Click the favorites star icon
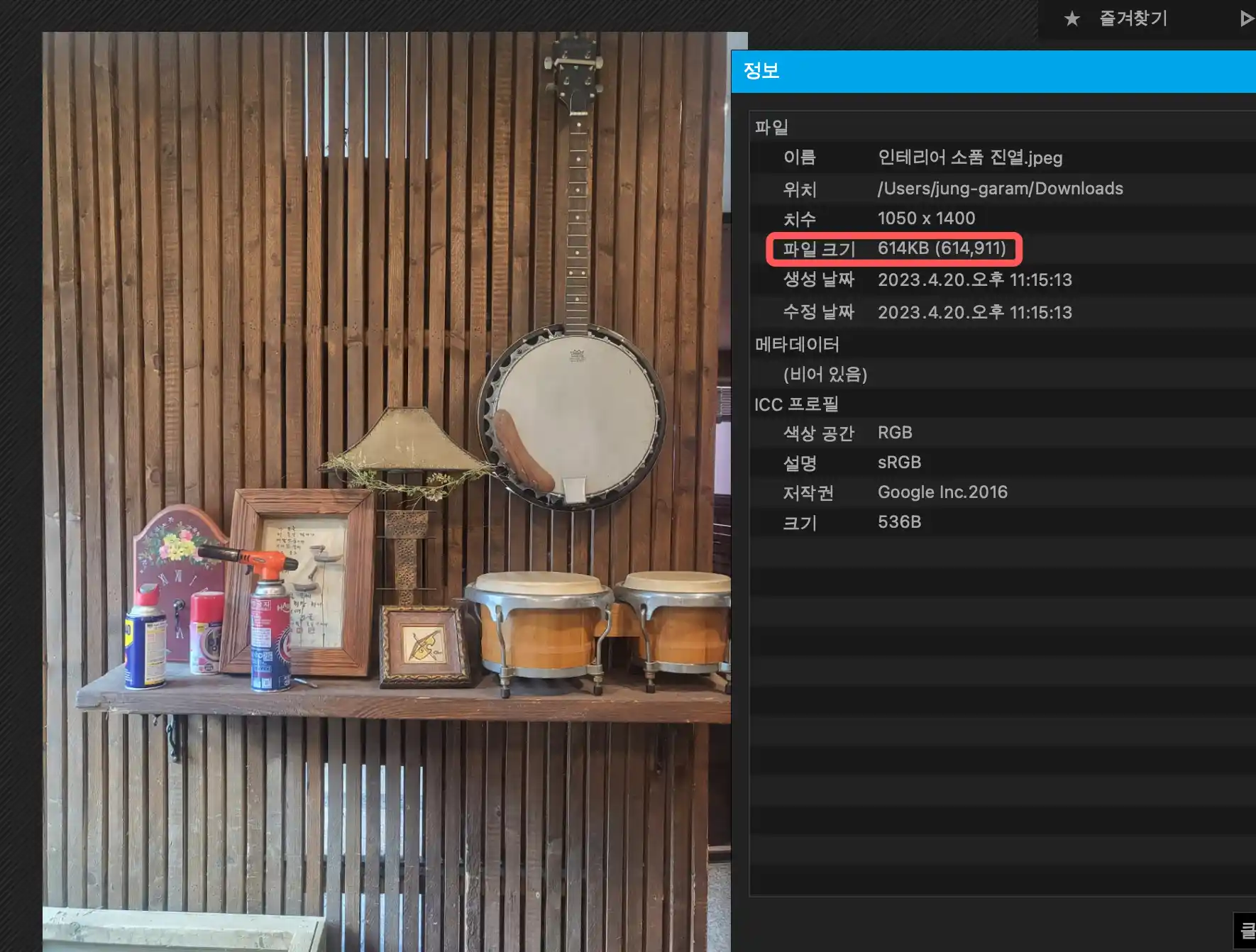This screenshot has height=952, width=1256. pyautogui.click(x=1072, y=18)
